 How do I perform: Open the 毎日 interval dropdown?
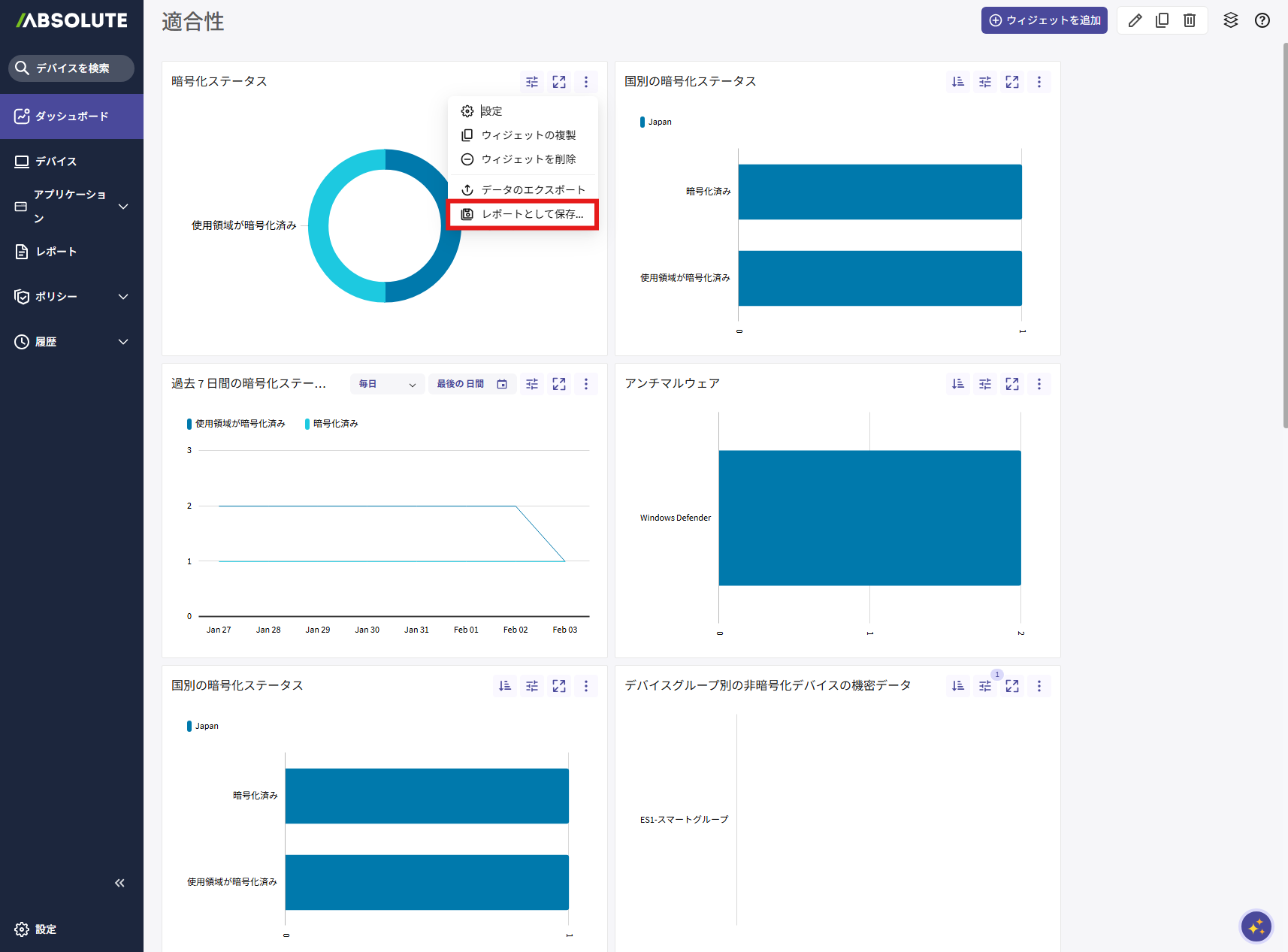click(x=387, y=384)
